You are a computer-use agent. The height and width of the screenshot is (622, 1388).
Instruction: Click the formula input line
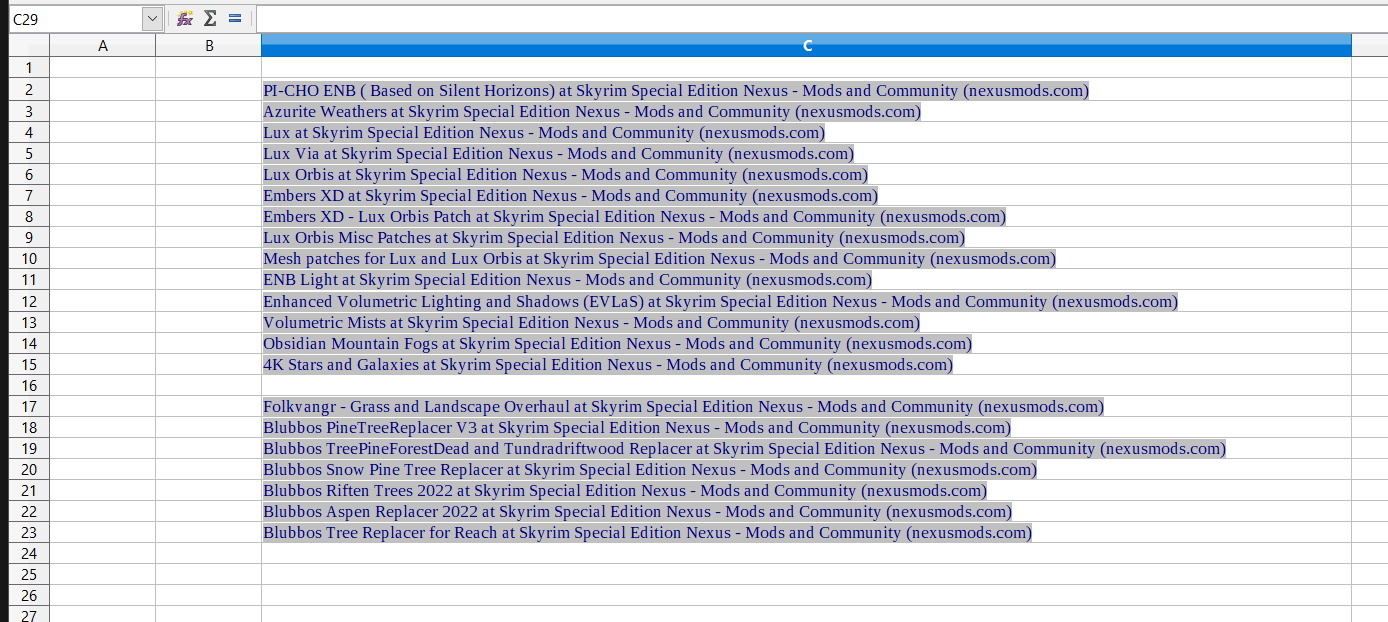820,18
